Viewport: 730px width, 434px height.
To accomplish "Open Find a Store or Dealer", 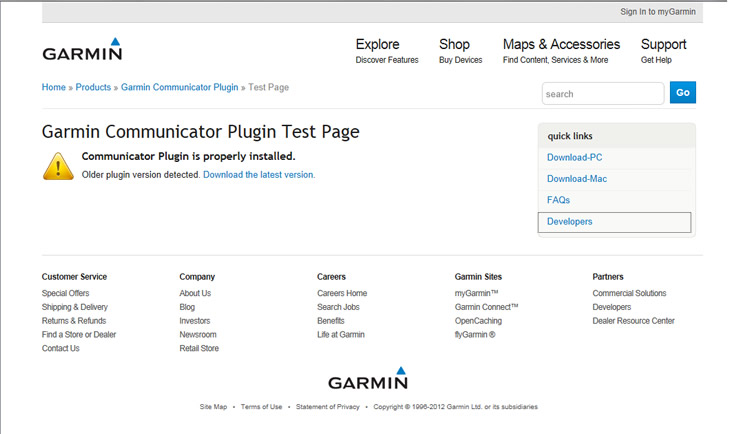I will (79, 334).
